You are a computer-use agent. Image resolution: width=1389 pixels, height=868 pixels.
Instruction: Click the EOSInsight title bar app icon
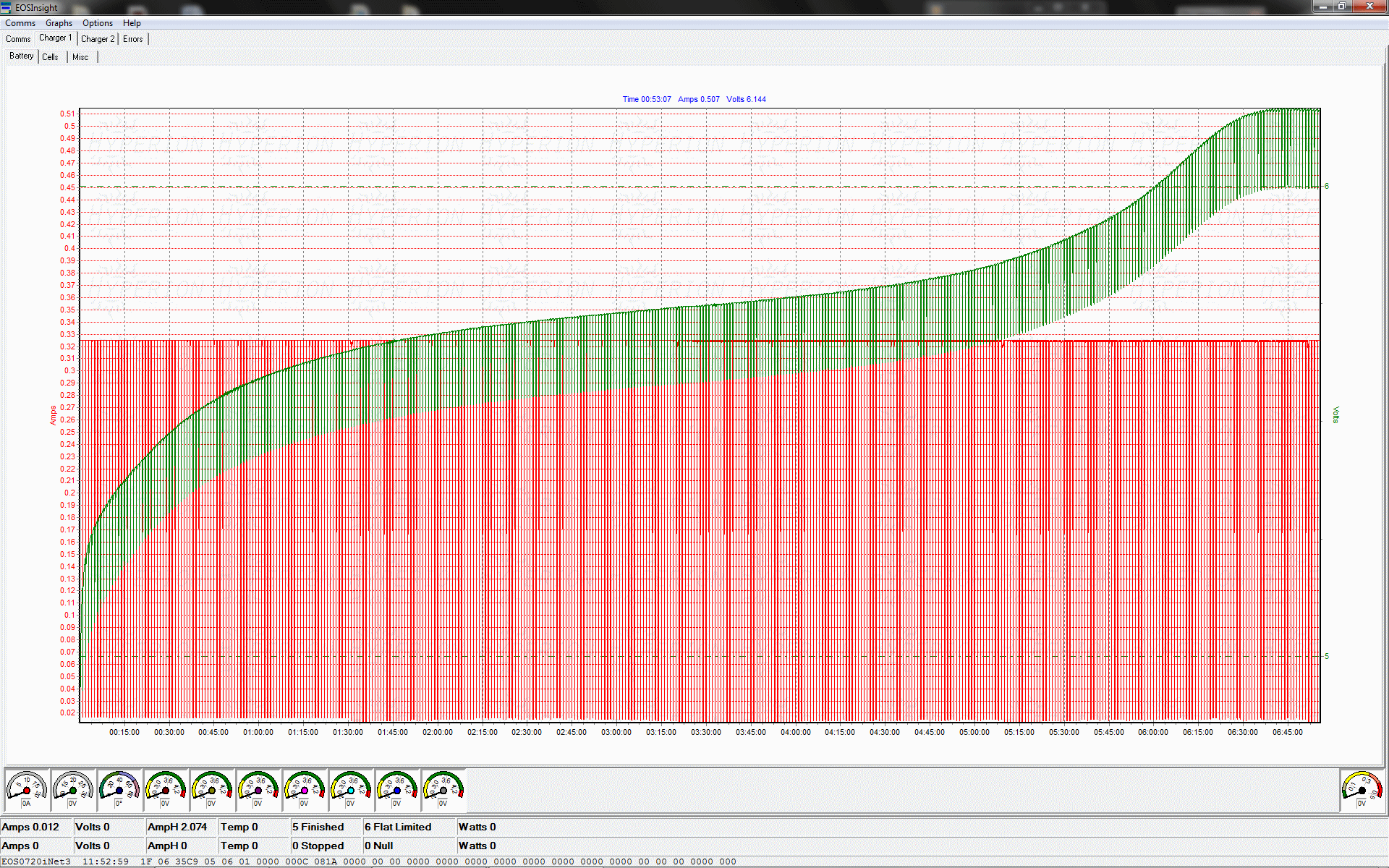click(x=7, y=7)
